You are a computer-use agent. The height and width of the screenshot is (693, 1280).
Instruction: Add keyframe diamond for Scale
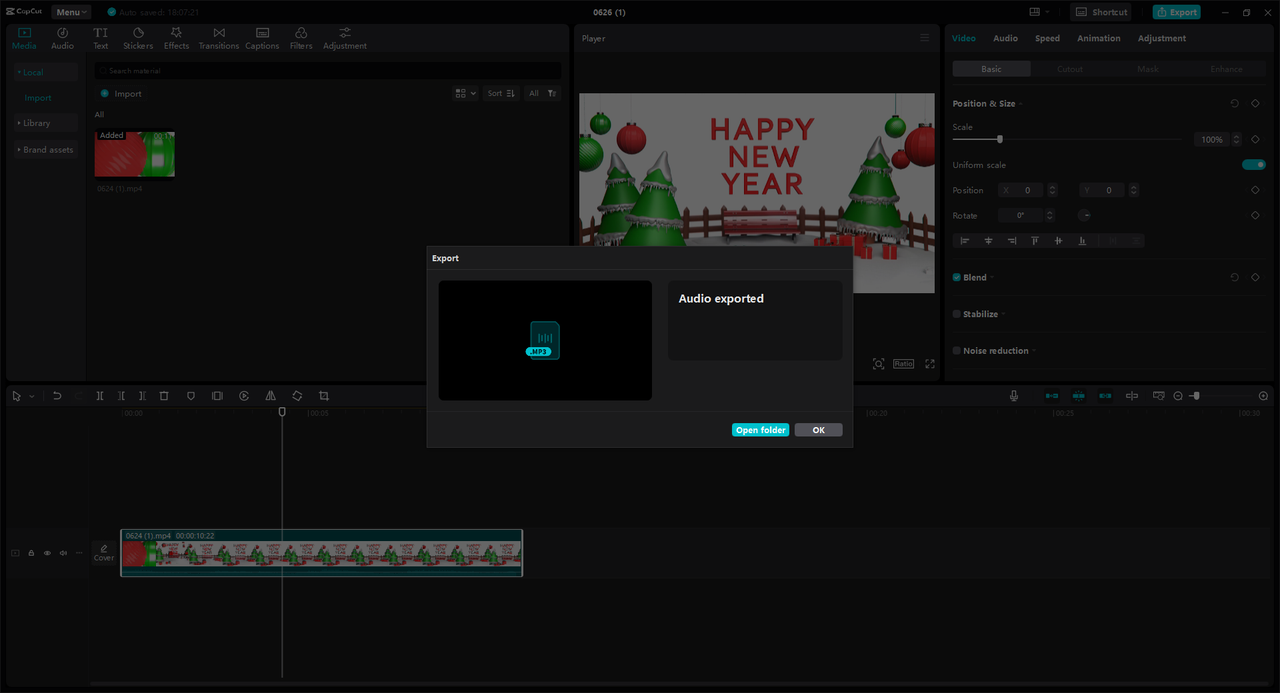coord(1255,139)
